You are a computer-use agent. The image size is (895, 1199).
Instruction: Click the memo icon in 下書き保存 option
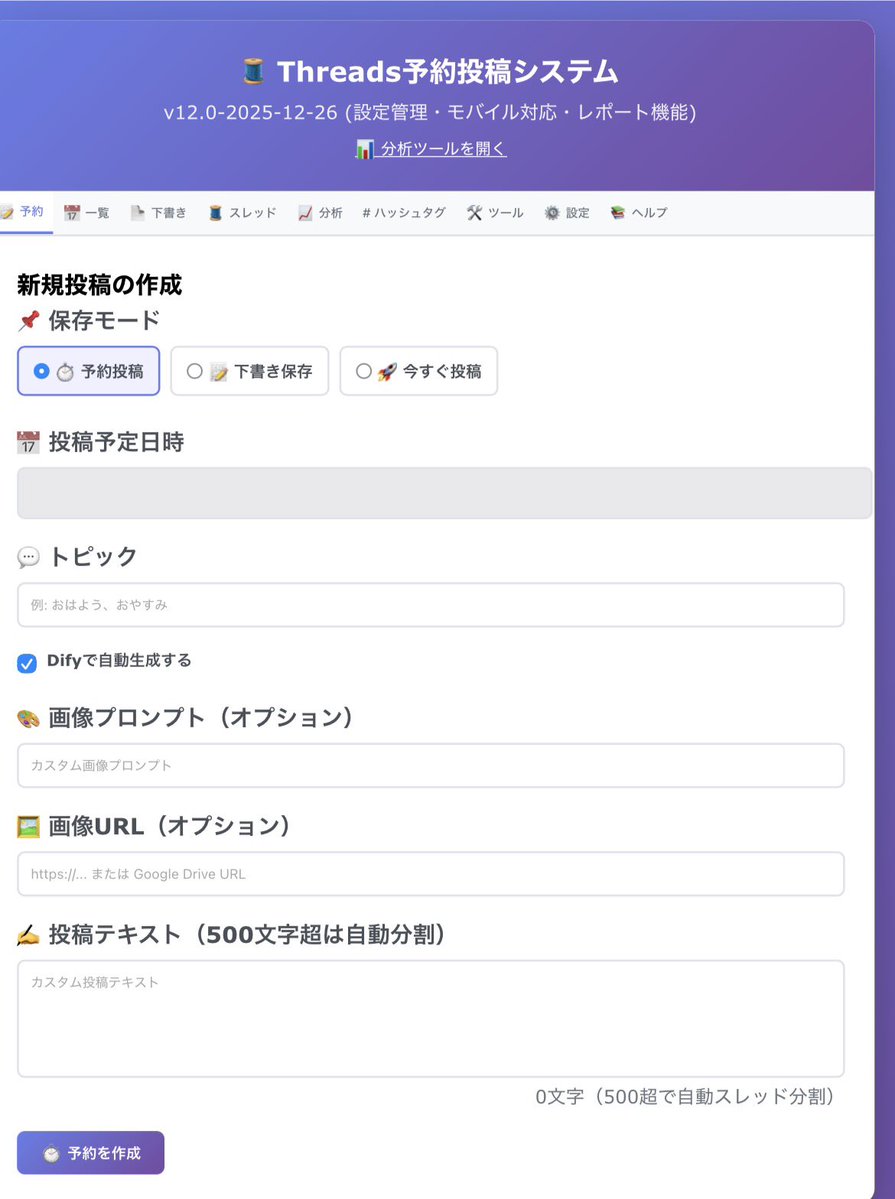coord(219,372)
